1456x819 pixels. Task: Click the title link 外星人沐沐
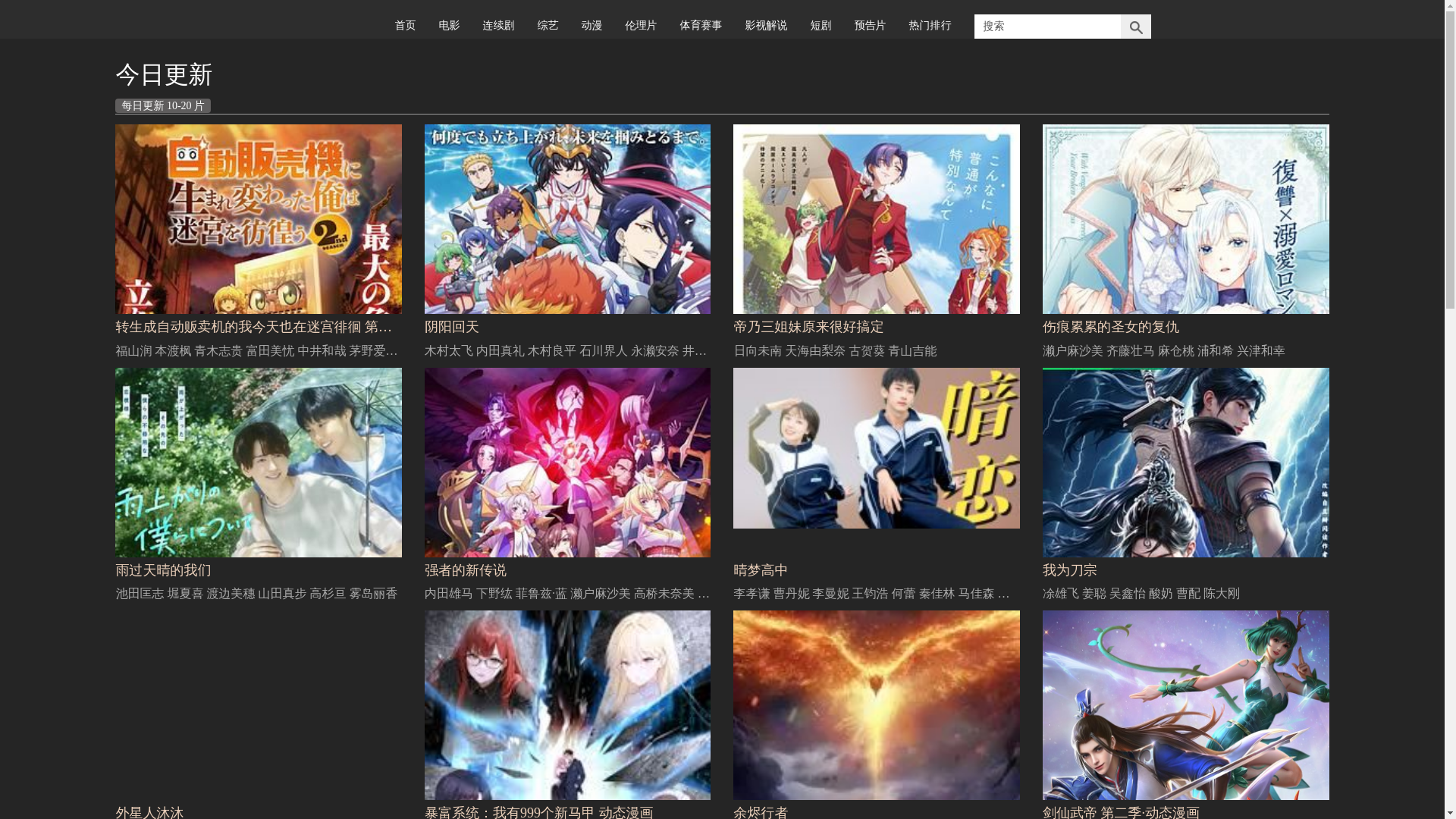[149, 812]
